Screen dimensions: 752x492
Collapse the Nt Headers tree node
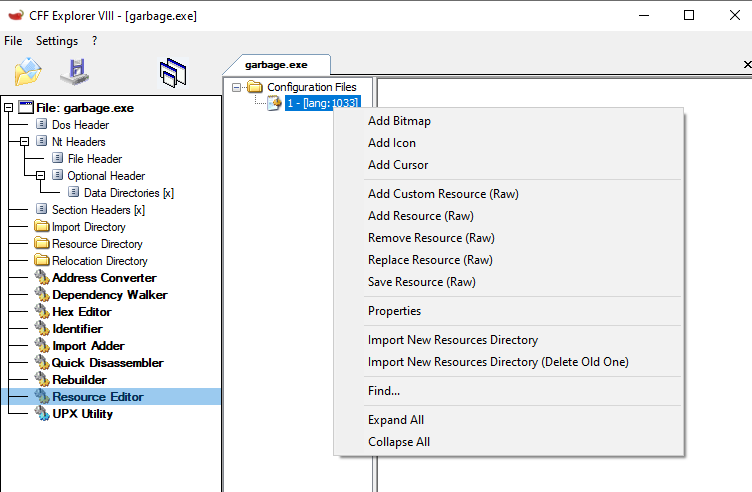pyautogui.click(x=24, y=141)
